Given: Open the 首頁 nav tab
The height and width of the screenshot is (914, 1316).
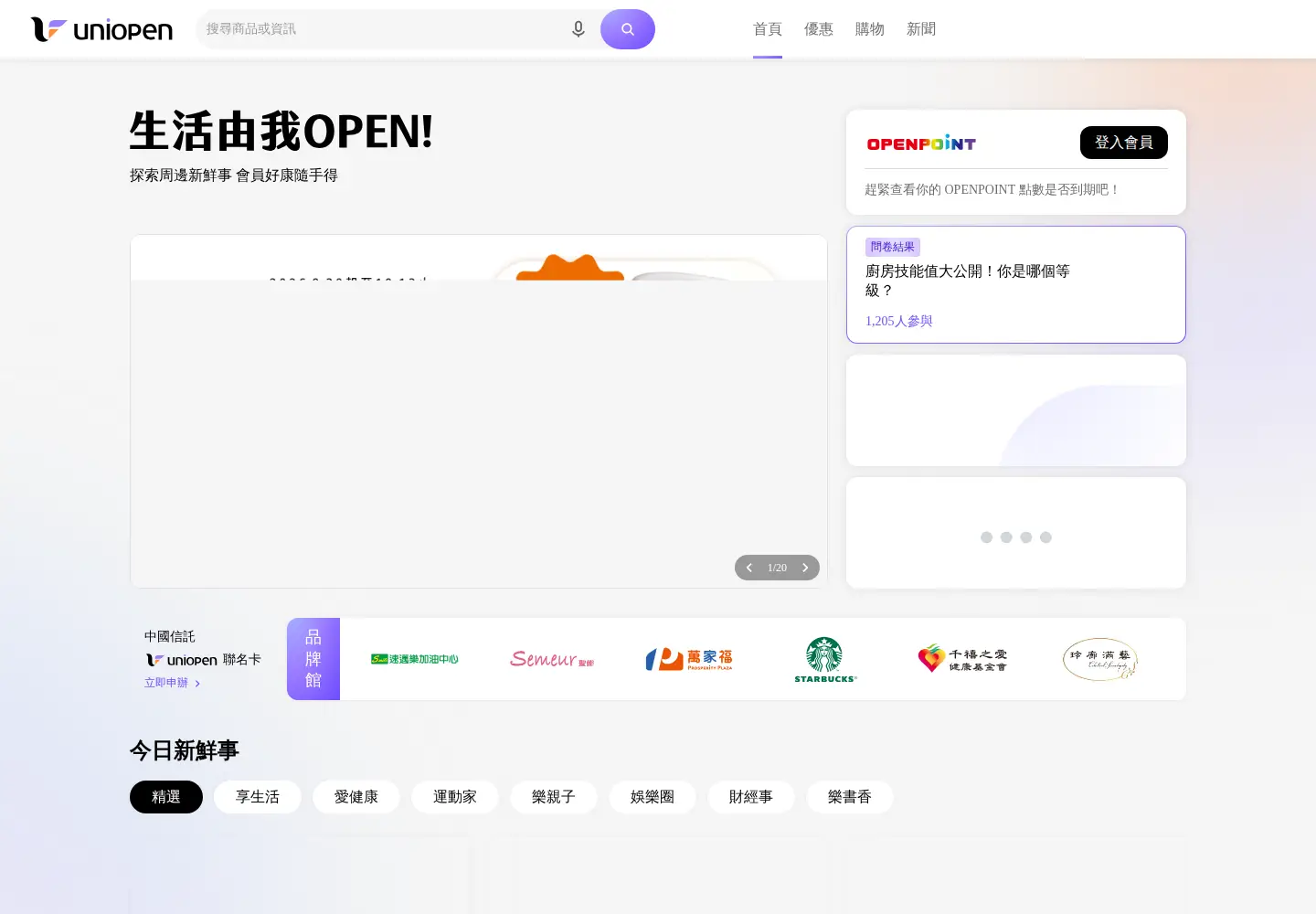Looking at the screenshot, I should 768,29.
